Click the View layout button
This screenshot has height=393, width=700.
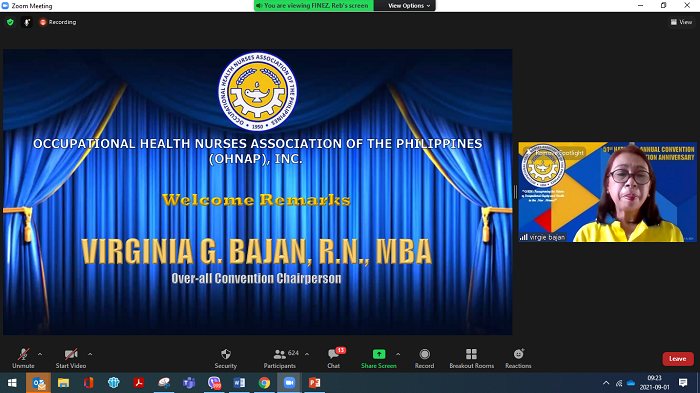681,22
